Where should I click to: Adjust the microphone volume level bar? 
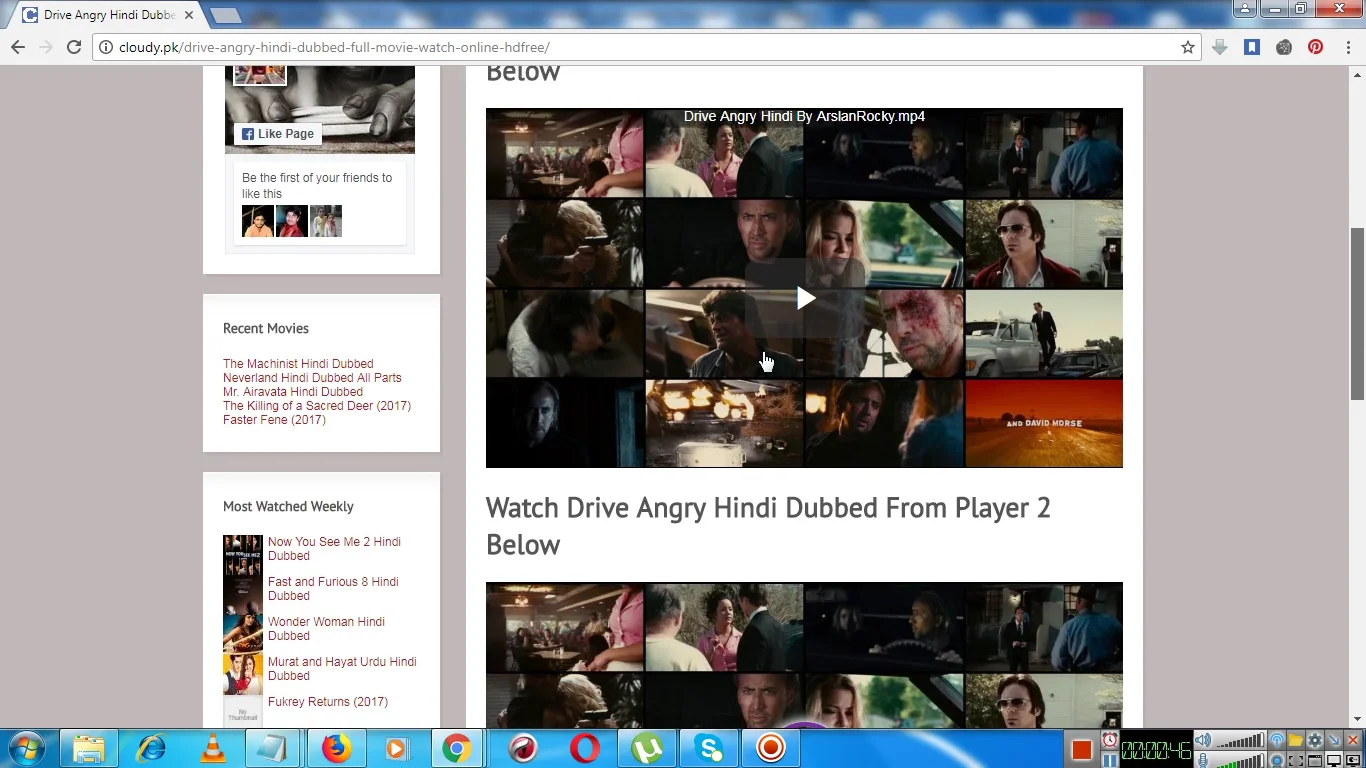tap(1240, 761)
